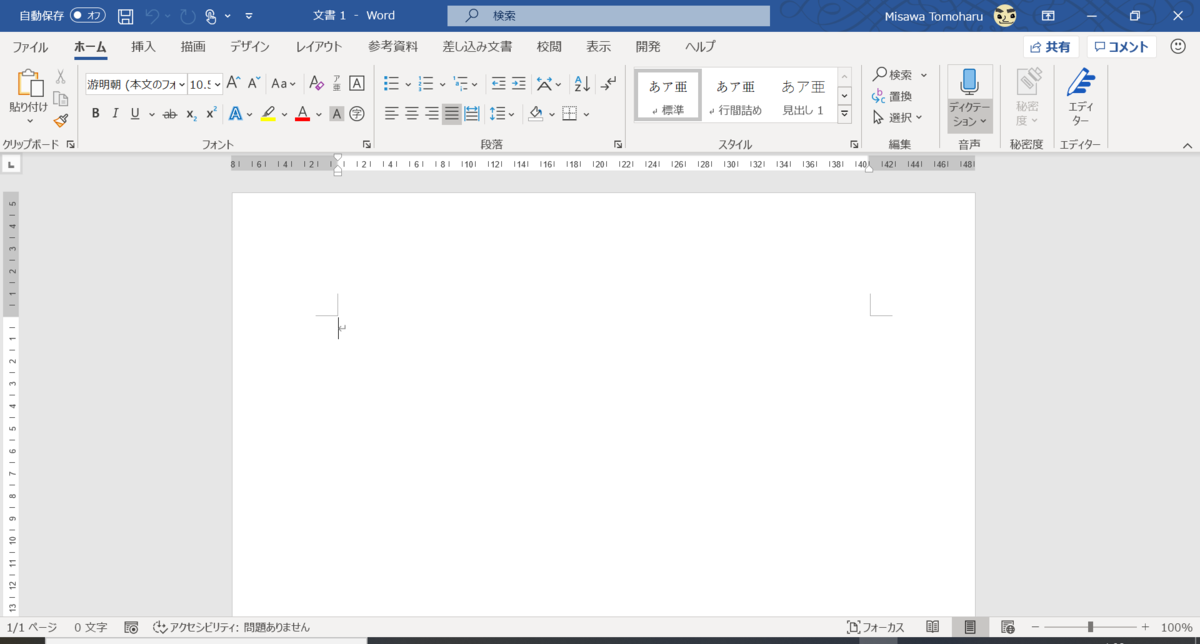1200x644 pixels.
Task: Apply subscript formatting
Action: (x=191, y=114)
